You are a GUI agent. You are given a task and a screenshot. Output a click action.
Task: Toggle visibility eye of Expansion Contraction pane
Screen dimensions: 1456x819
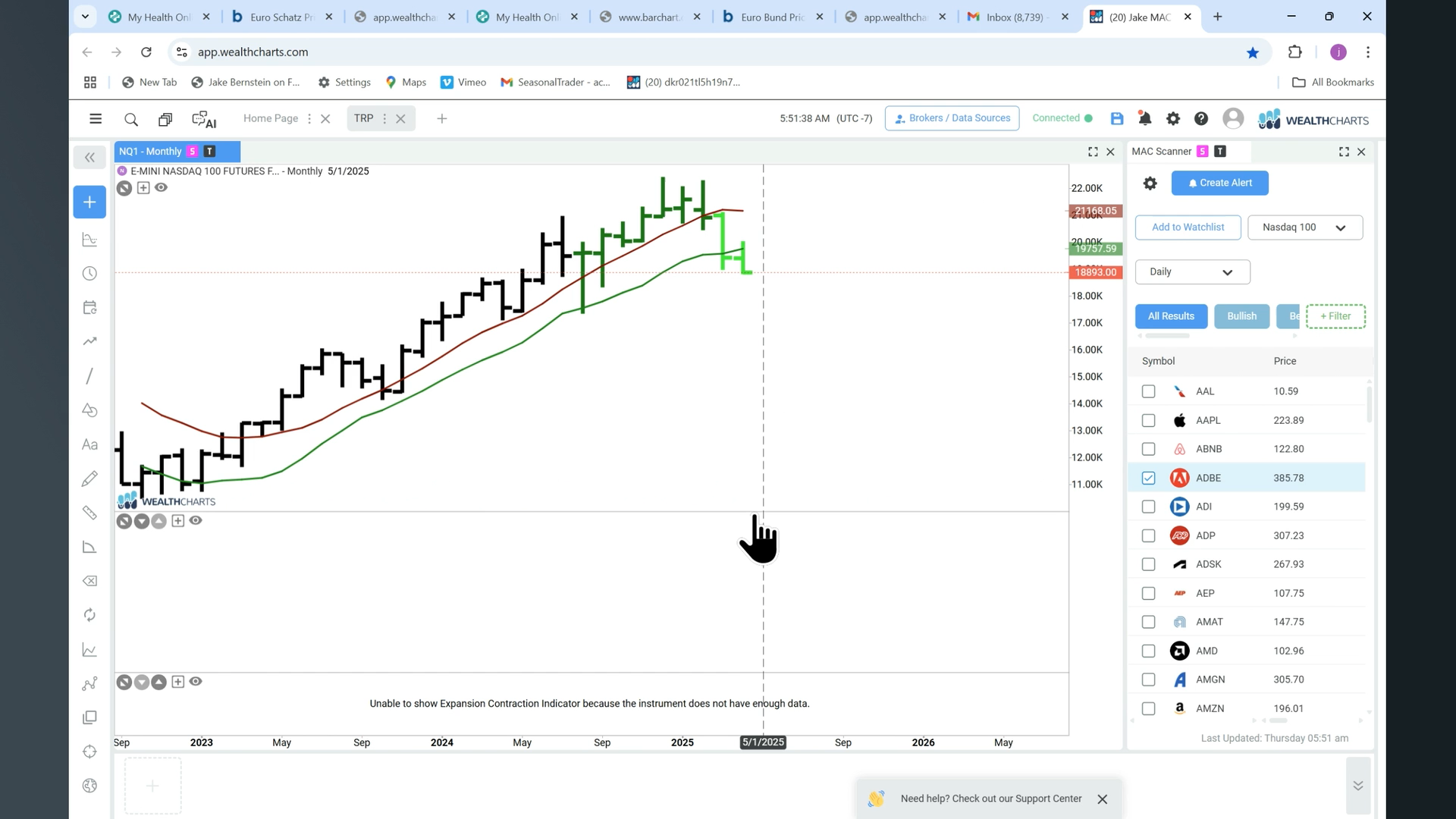coord(196,682)
